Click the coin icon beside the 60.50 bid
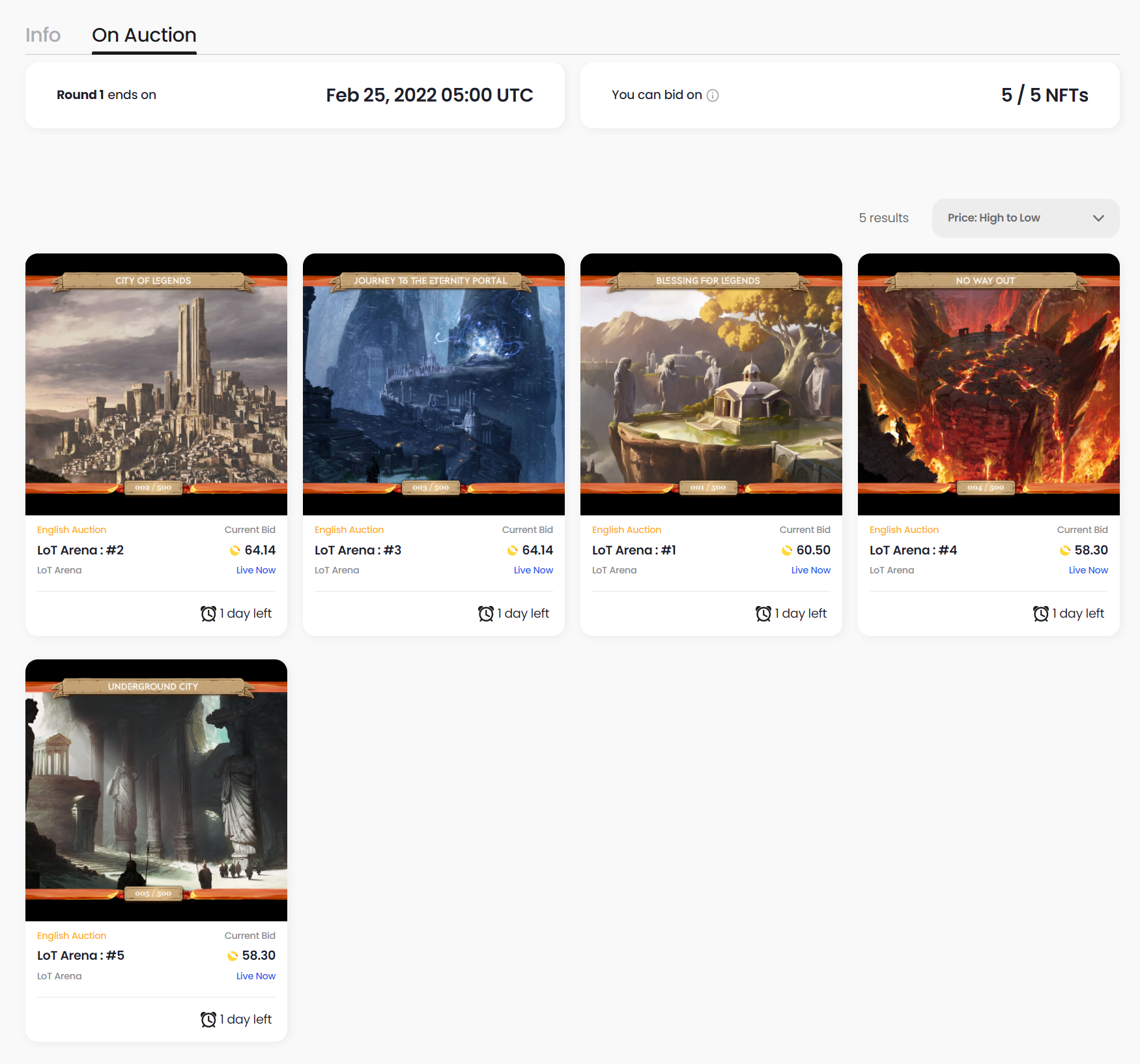 click(x=787, y=551)
